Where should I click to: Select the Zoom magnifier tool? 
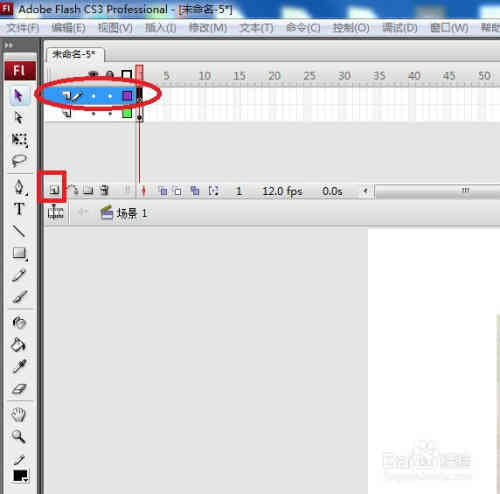[18, 436]
